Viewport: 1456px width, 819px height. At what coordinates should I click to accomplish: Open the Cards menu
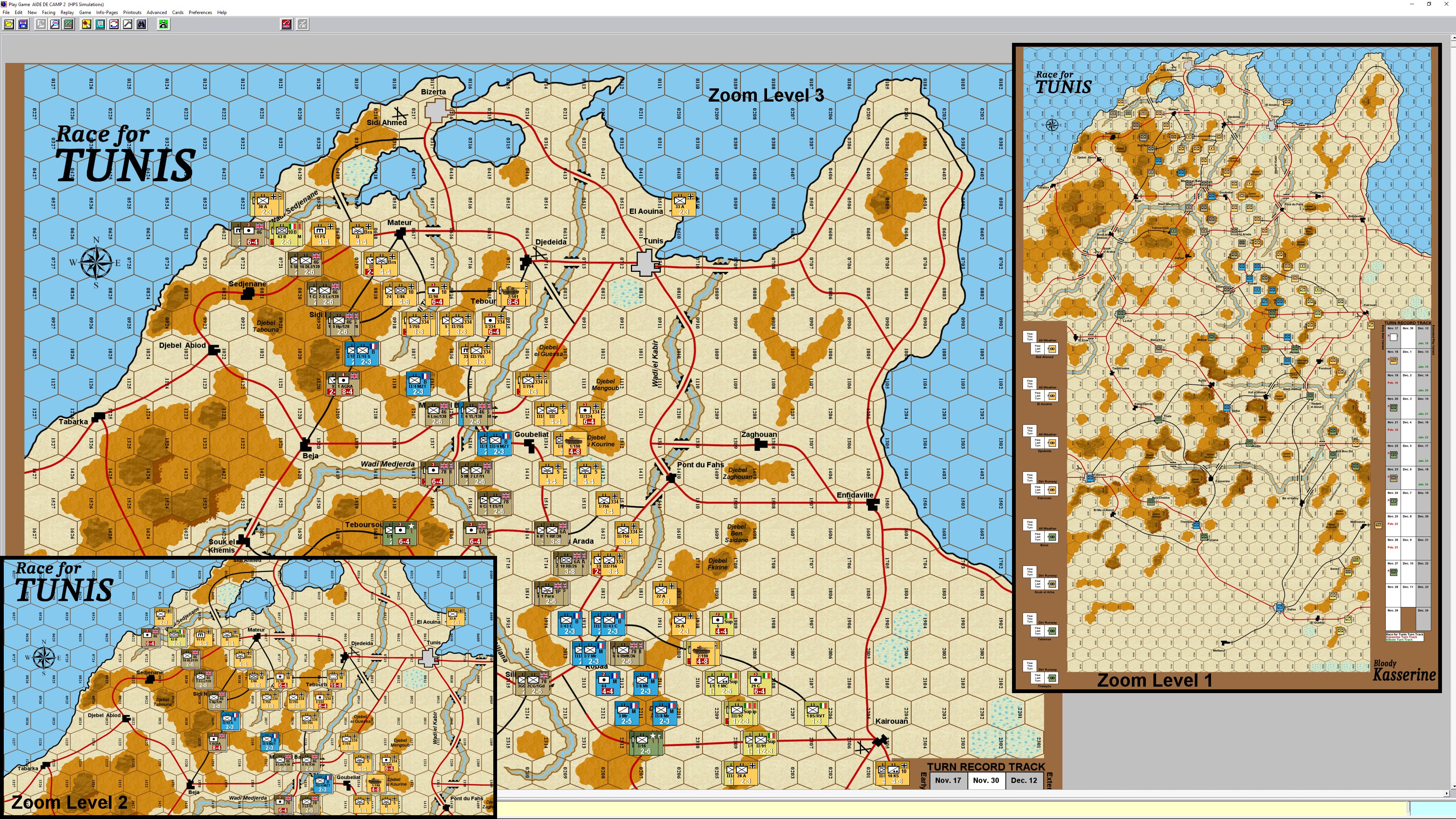[x=177, y=13]
